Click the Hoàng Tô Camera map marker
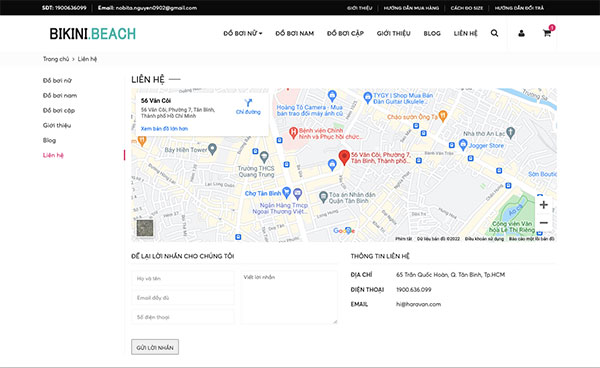This screenshot has height=368, width=600. [332, 96]
